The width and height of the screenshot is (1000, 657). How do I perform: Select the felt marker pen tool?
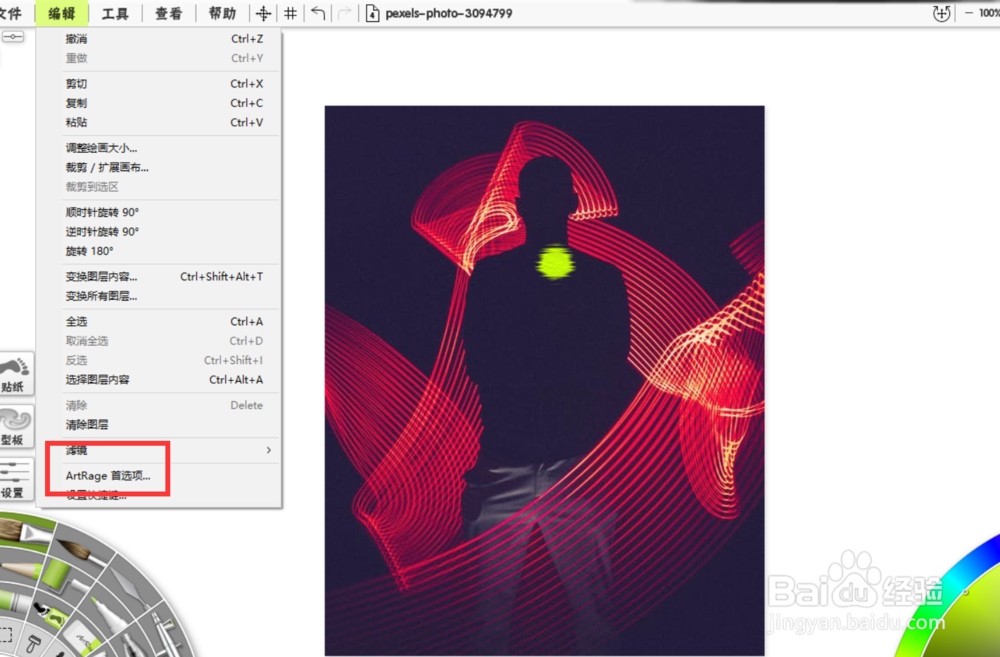coord(108,616)
